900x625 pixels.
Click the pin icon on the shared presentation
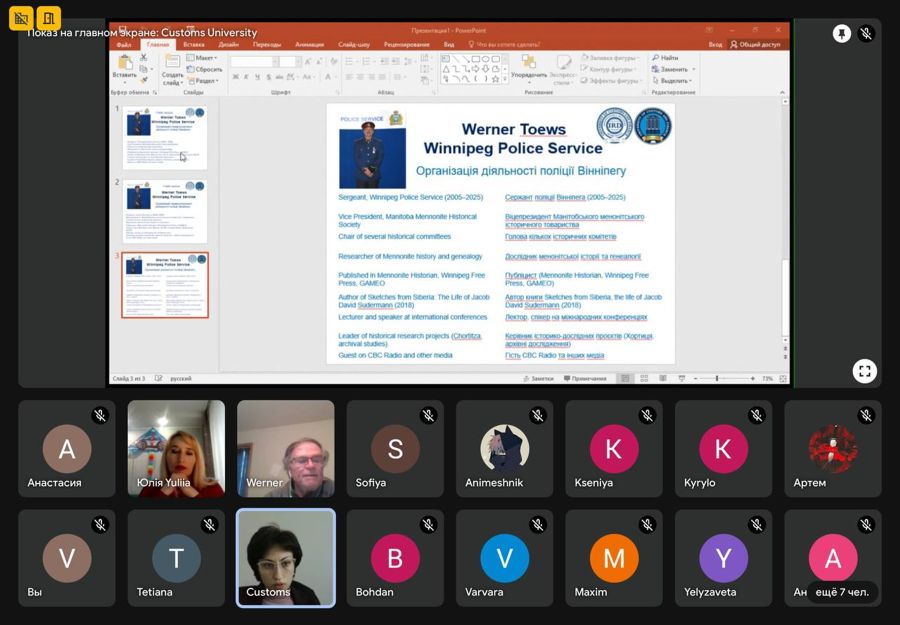[x=841, y=34]
